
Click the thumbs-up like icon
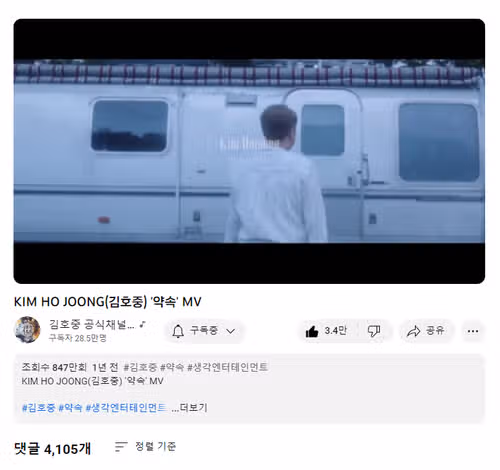312,331
